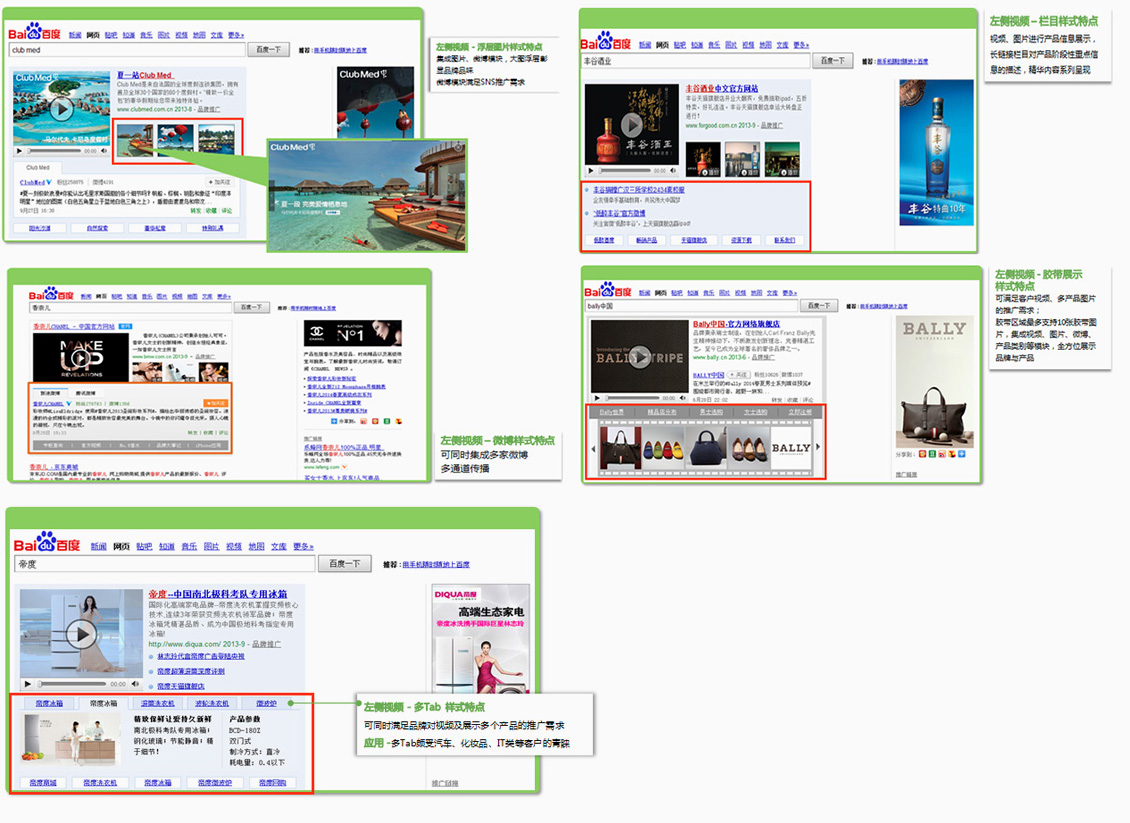The image size is (1130, 823).
Task: Click into the club med search field
Action: [x=128, y=50]
